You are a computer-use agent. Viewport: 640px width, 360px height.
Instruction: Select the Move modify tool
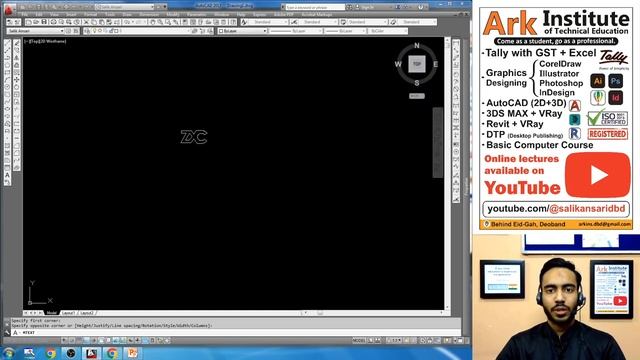[x=17, y=80]
